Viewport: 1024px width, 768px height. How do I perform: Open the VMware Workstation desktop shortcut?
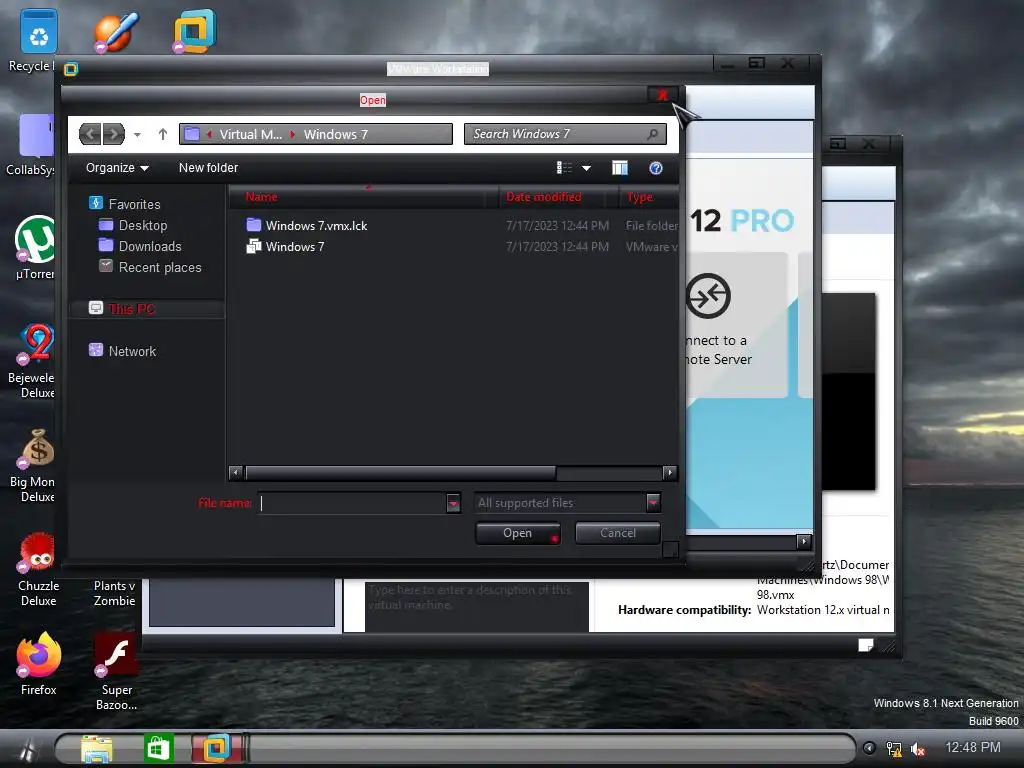[x=195, y=31]
